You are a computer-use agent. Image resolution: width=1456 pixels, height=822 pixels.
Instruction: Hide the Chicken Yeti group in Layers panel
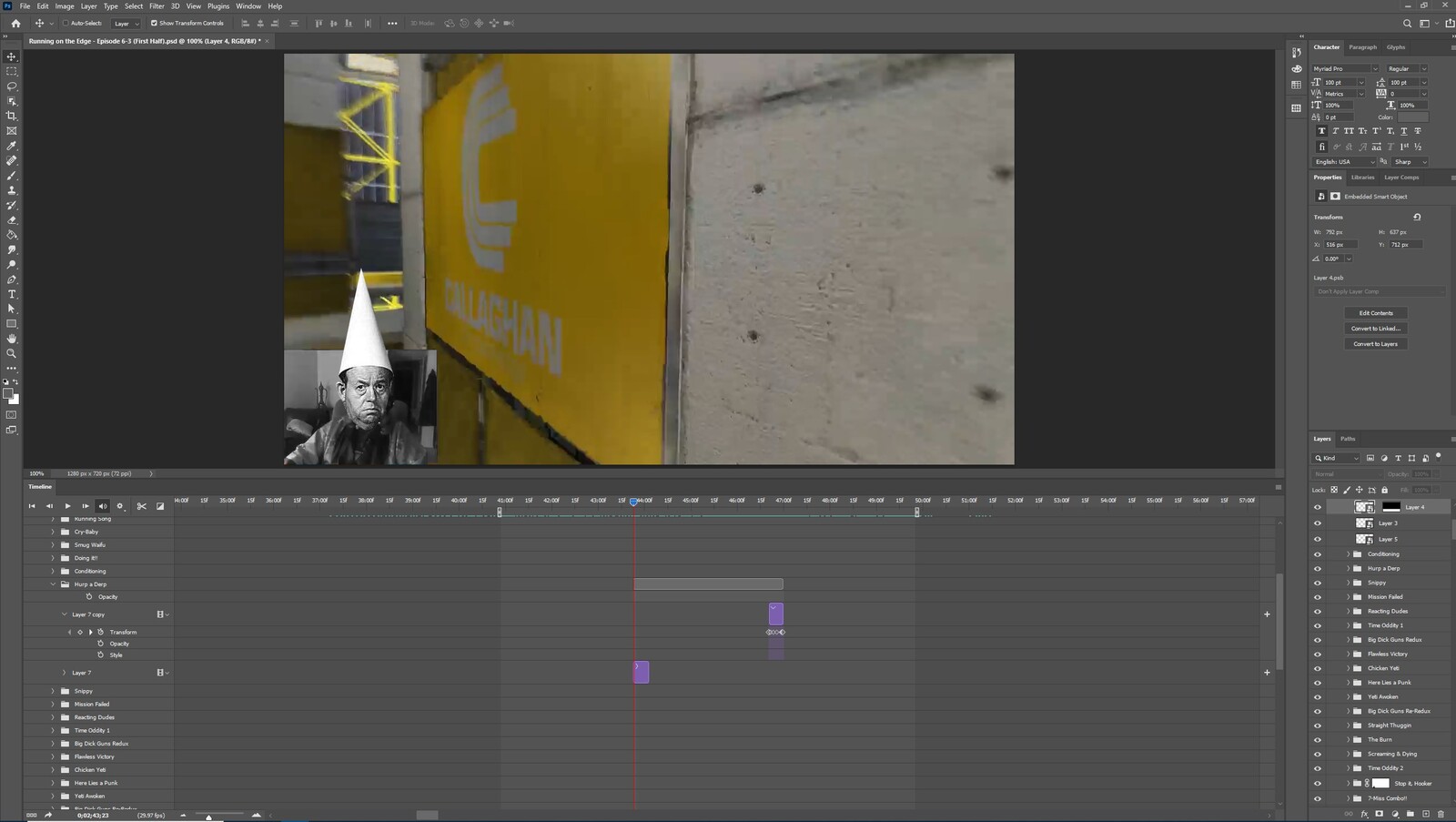tap(1317, 668)
